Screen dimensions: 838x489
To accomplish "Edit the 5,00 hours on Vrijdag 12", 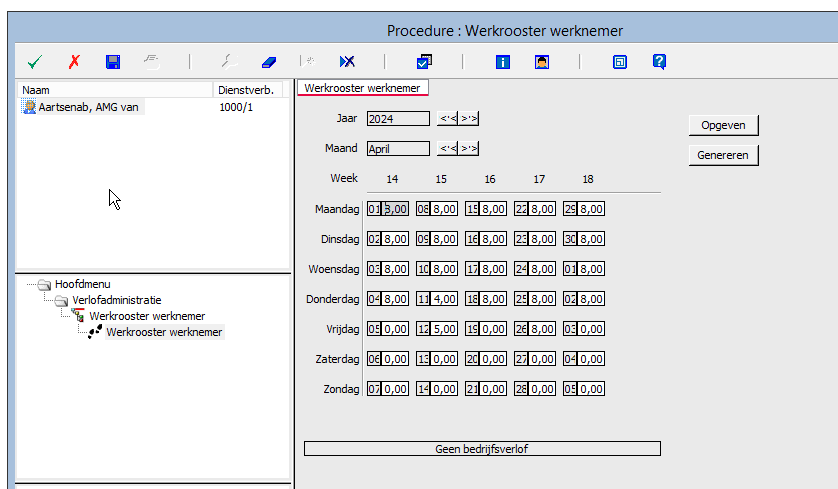I will coord(444,329).
